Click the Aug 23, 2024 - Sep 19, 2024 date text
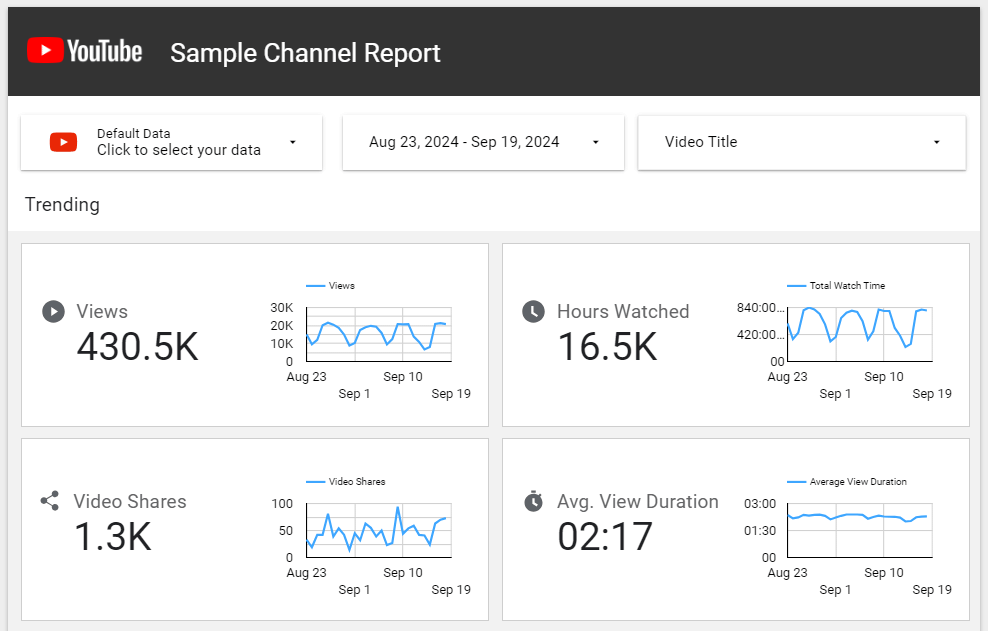 464,142
